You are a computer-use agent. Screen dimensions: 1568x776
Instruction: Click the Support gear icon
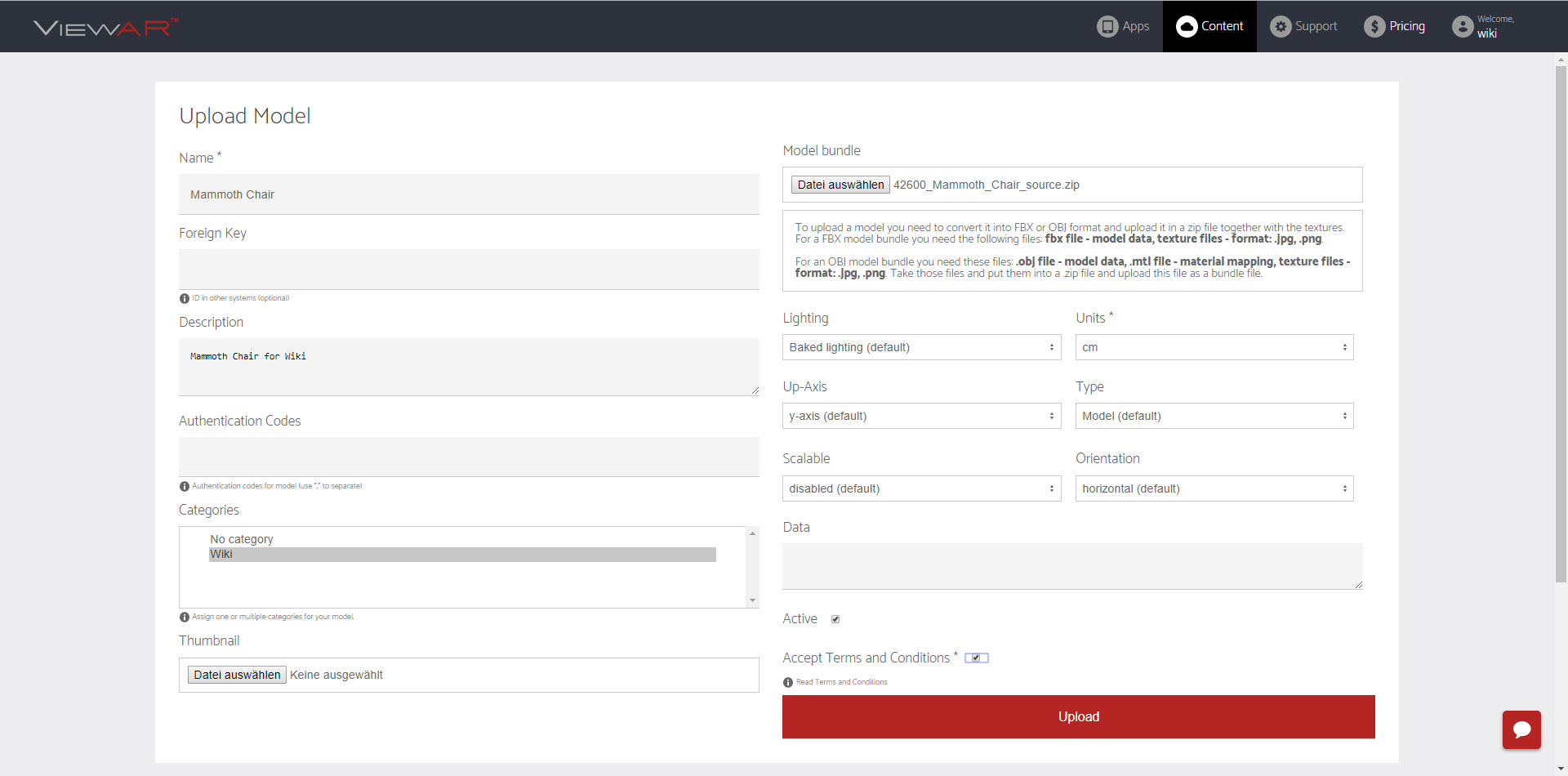[1280, 26]
